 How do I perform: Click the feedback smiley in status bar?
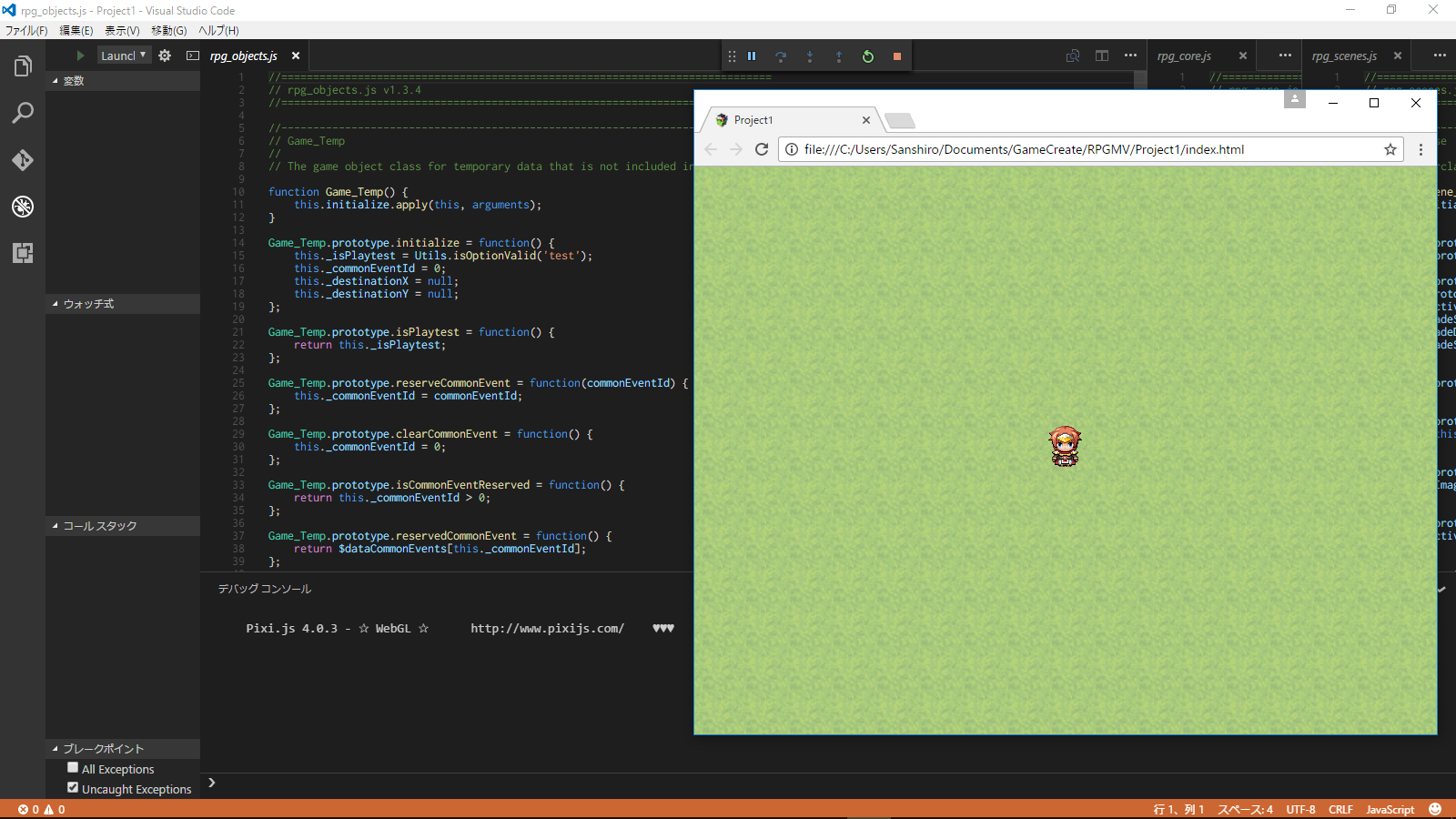1435,809
